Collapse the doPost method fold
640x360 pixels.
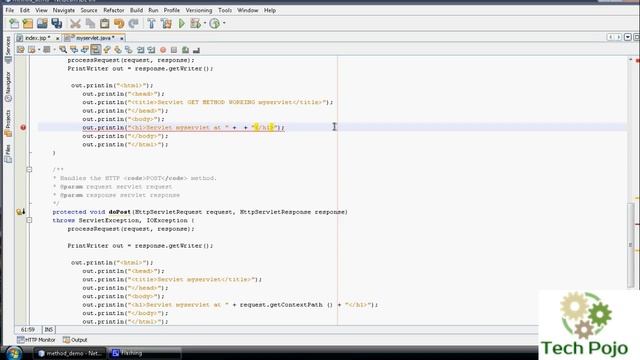(29, 220)
